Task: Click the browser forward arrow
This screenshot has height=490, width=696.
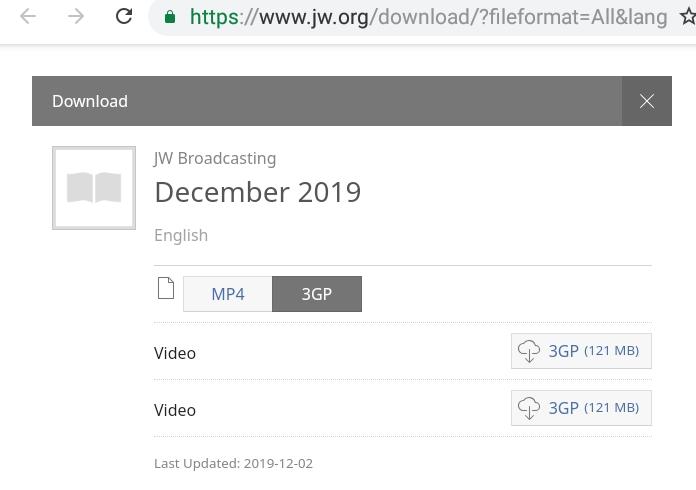Action: point(76,16)
